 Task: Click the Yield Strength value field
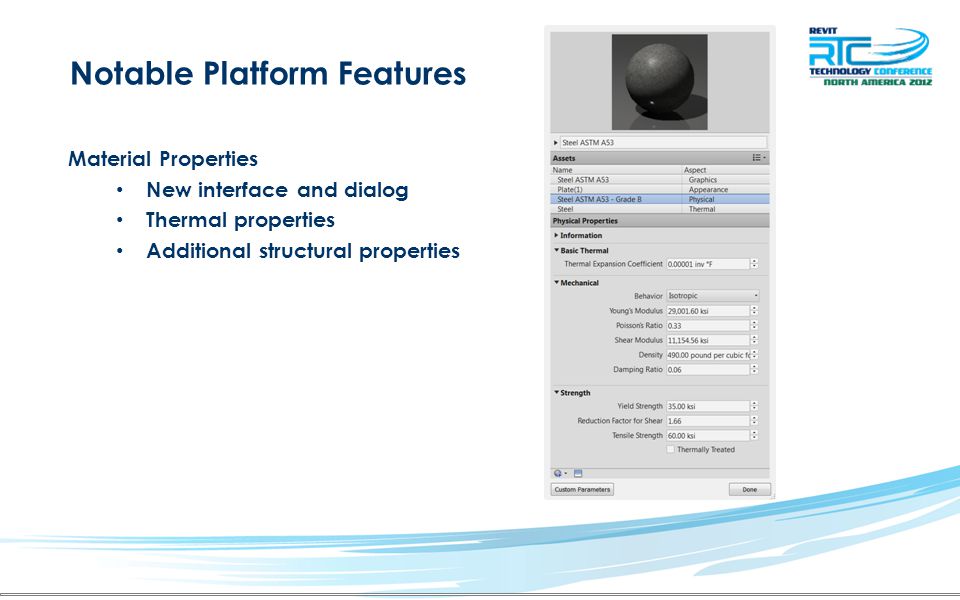pyautogui.click(x=708, y=407)
